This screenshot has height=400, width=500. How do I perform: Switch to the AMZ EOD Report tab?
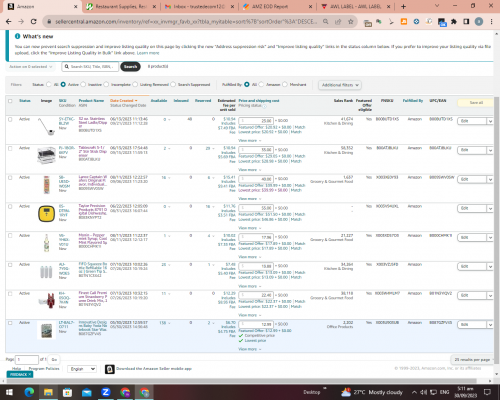pos(277,7)
